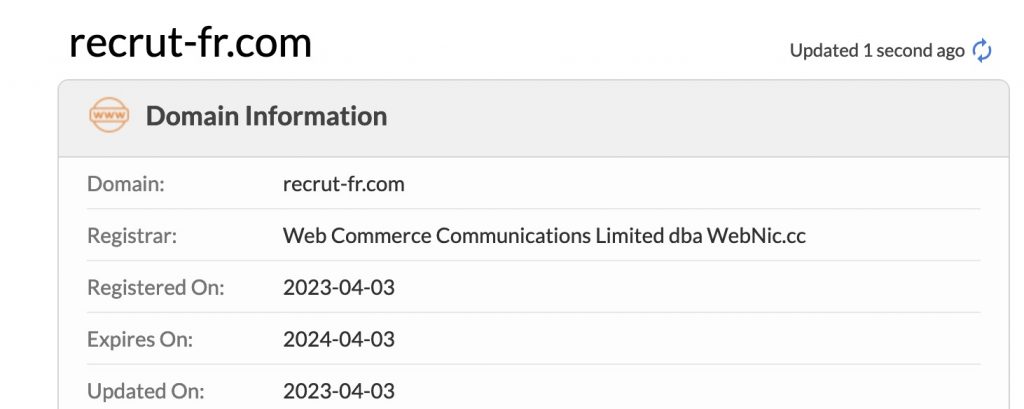Click the Updated On date value
The width and height of the screenshot is (1024, 409).
point(339,391)
